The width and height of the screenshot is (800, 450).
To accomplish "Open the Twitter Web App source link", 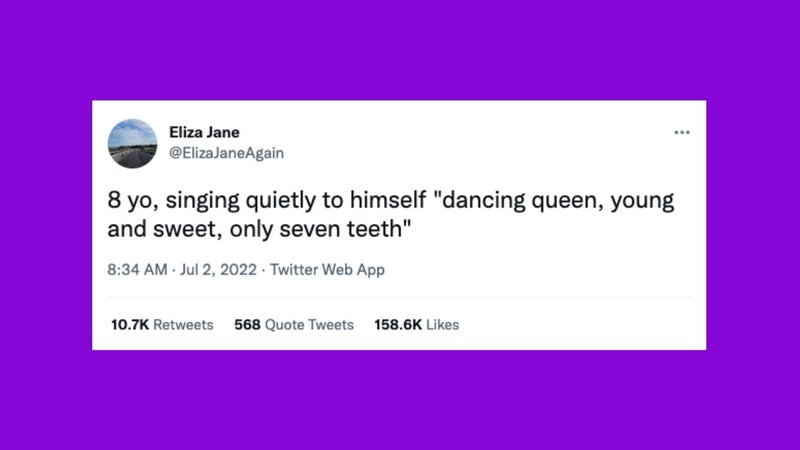I will (328, 270).
